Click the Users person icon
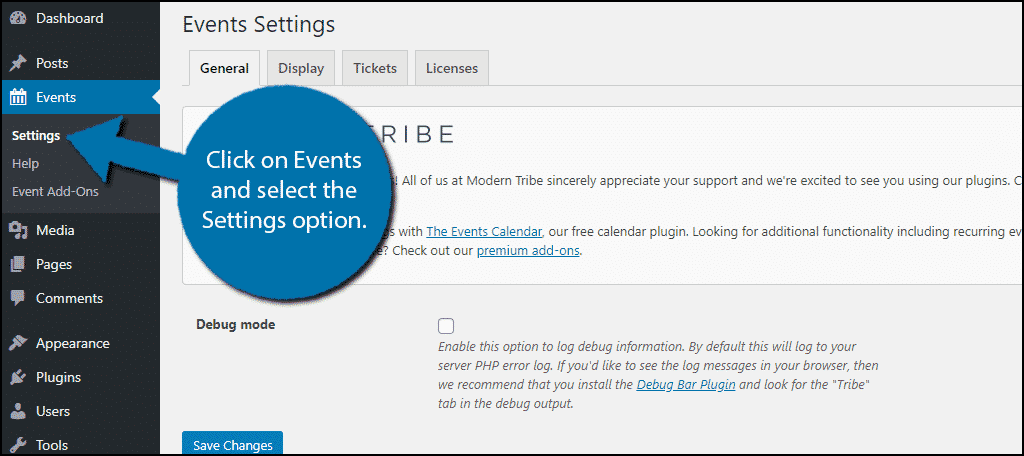Viewport: 1024px width, 456px height. pyautogui.click(x=18, y=412)
